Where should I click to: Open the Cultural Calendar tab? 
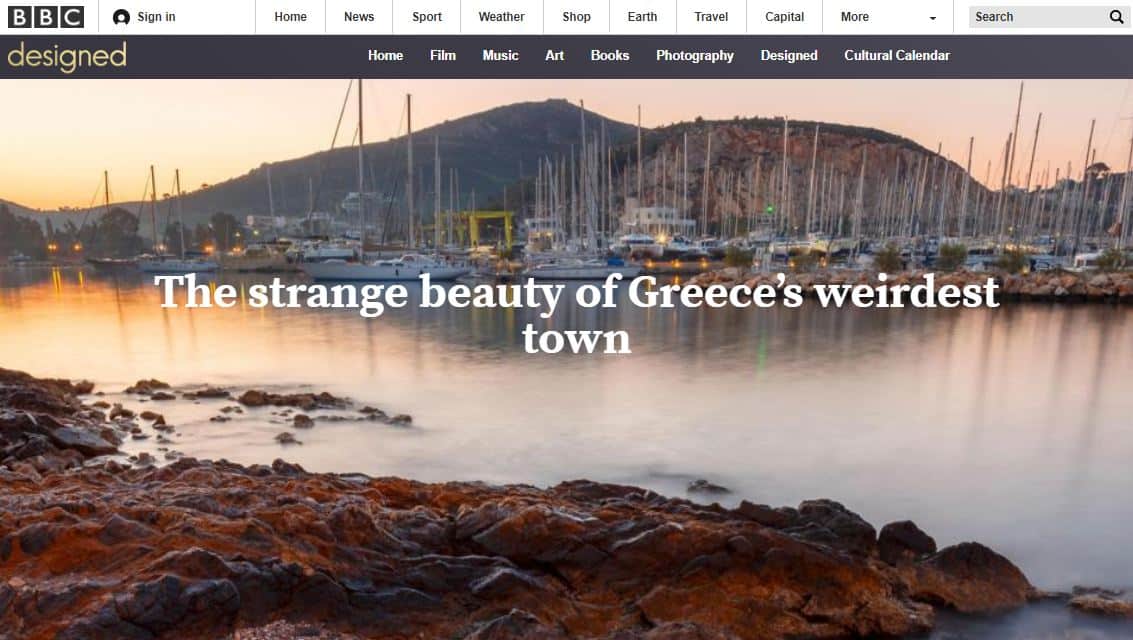pyautogui.click(x=897, y=56)
